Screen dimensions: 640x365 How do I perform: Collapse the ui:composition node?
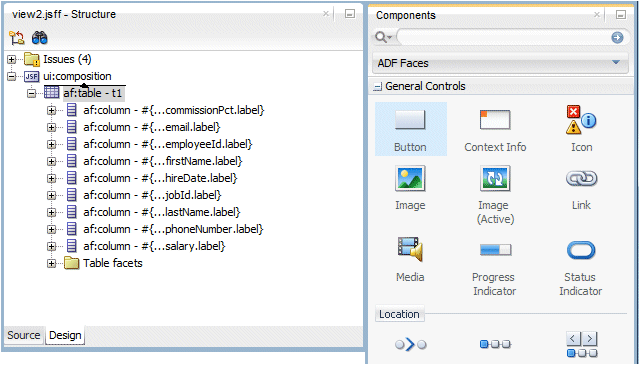point(11,76)
